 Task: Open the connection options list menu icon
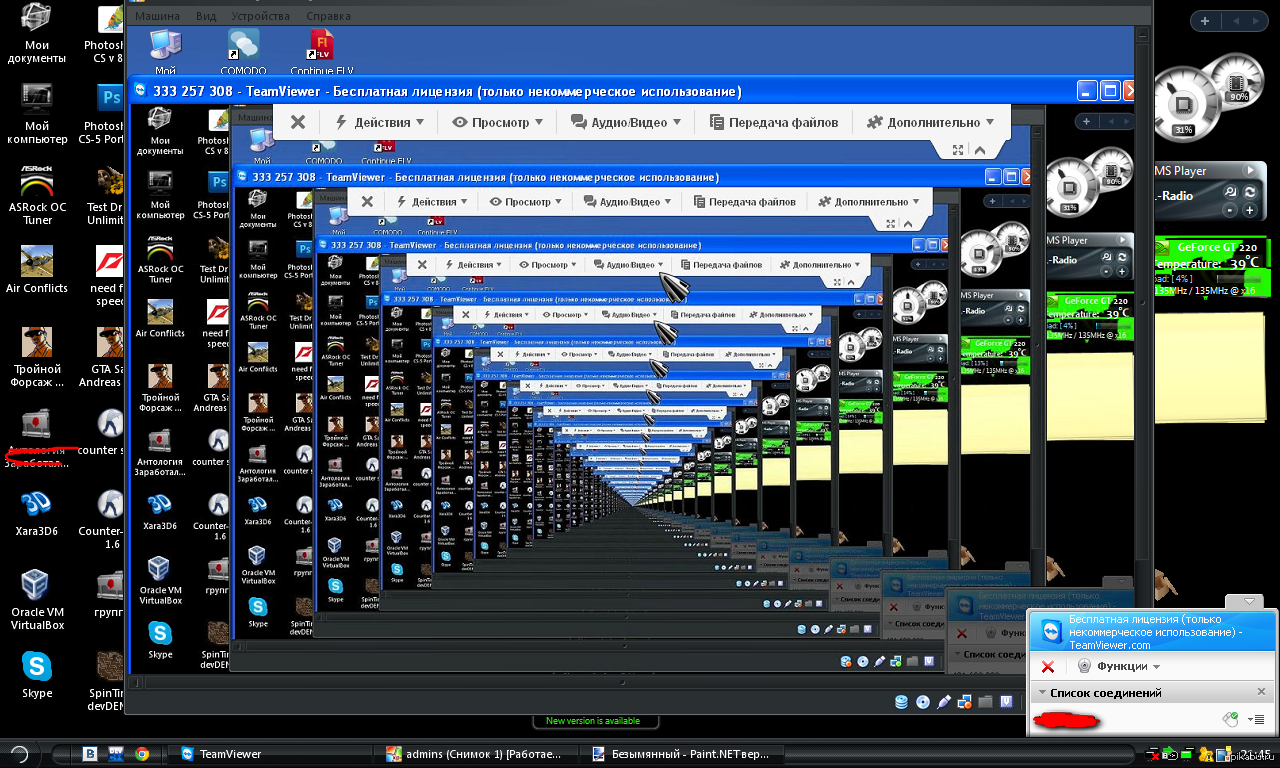[1258, 720]
